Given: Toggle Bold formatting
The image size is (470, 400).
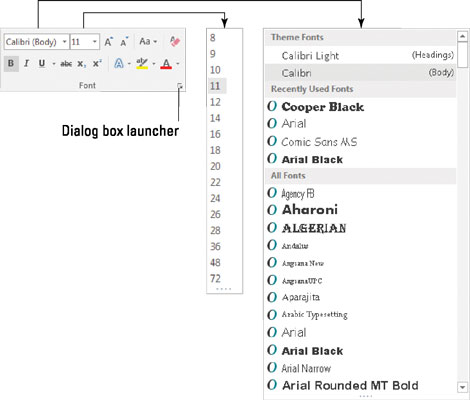Looking at the screenshot, I should click(11, 63).
